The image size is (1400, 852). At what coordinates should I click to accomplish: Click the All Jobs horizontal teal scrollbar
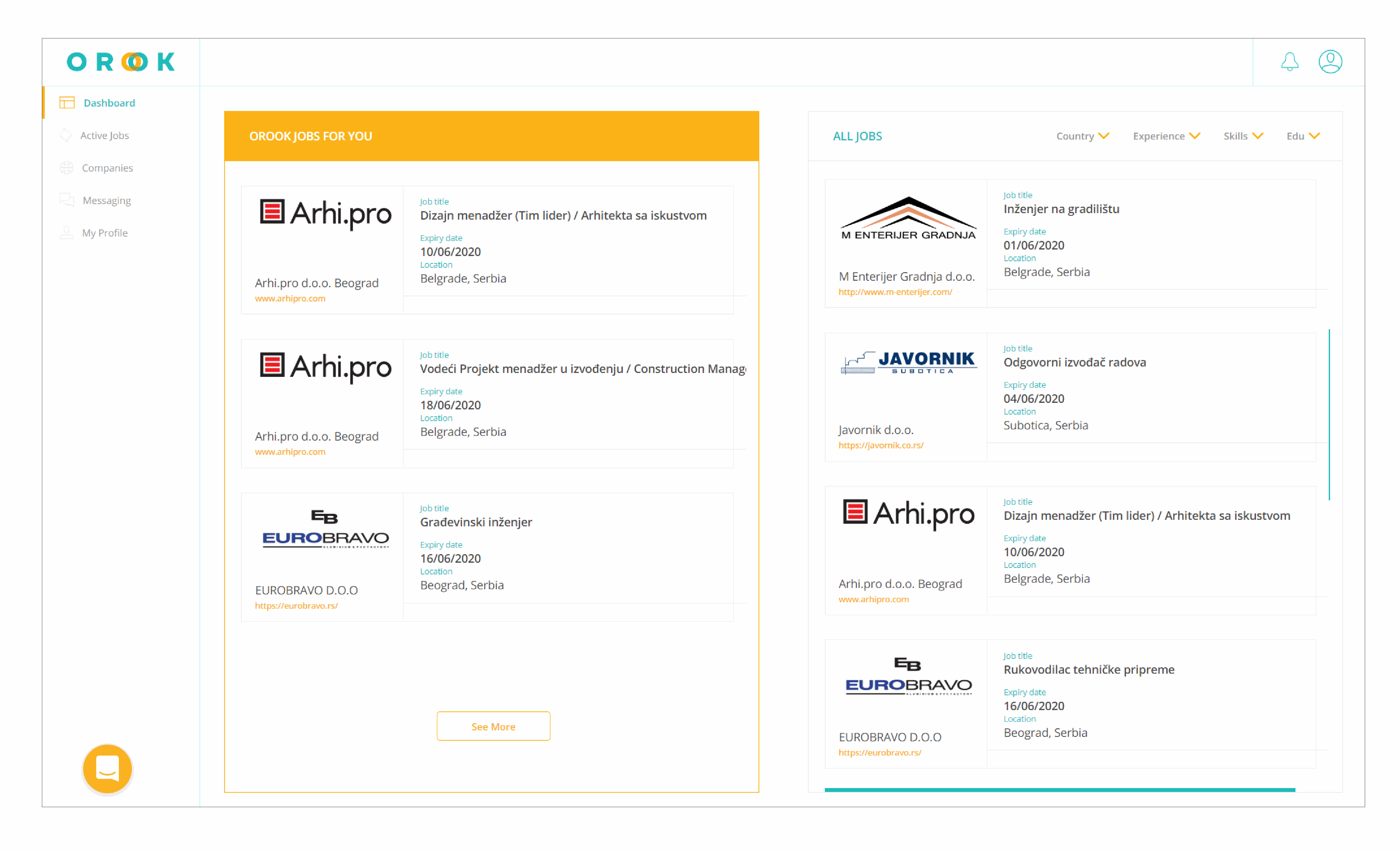pos(1060,790)
